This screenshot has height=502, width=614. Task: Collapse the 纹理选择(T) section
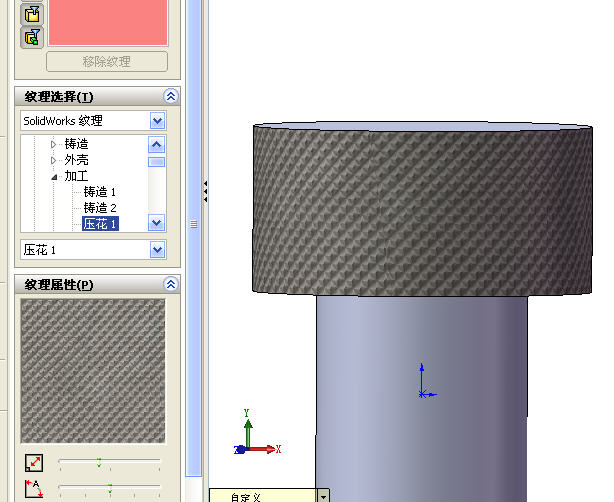click(x=171, y=96)
